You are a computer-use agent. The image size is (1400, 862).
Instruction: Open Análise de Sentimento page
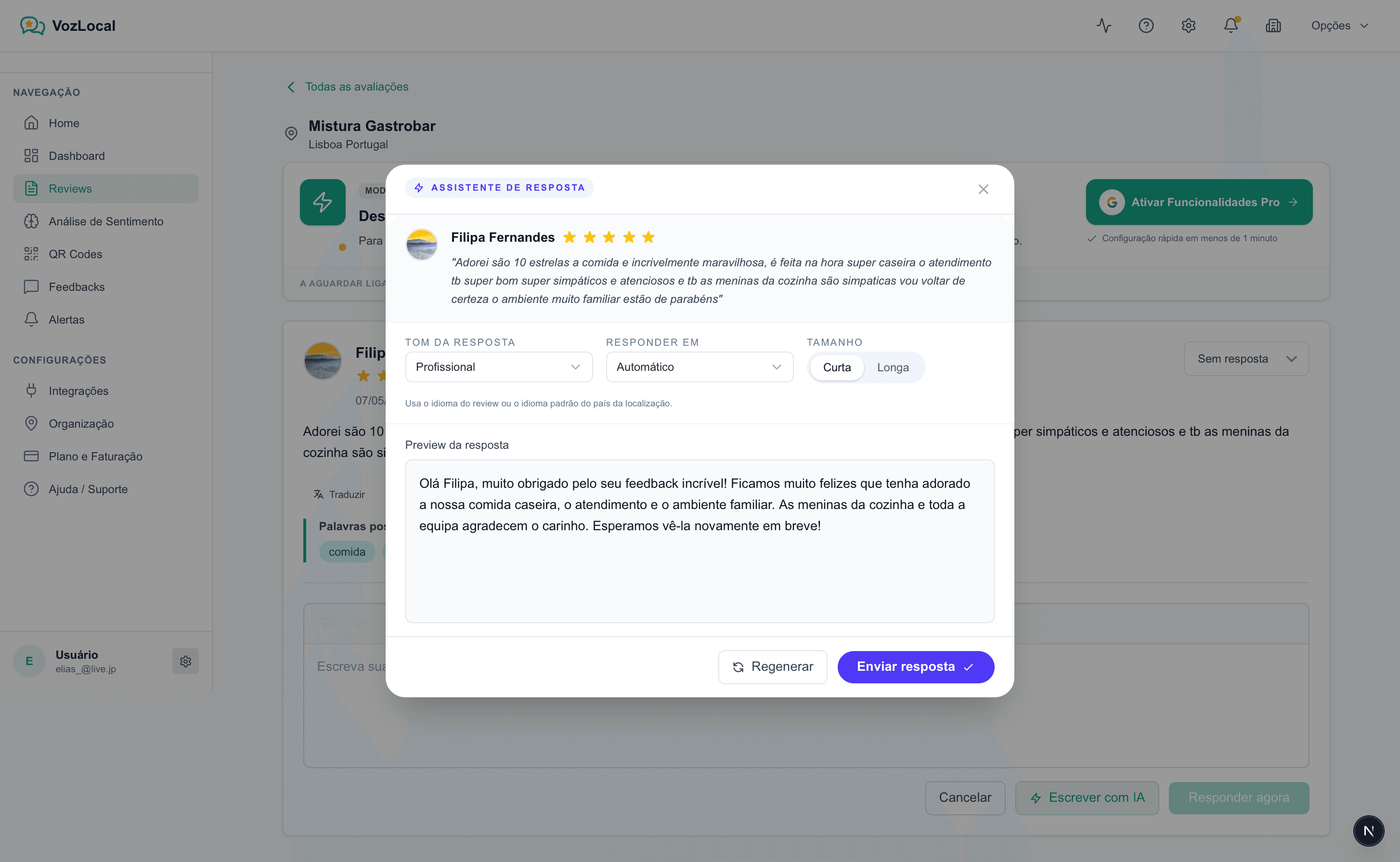106,221
